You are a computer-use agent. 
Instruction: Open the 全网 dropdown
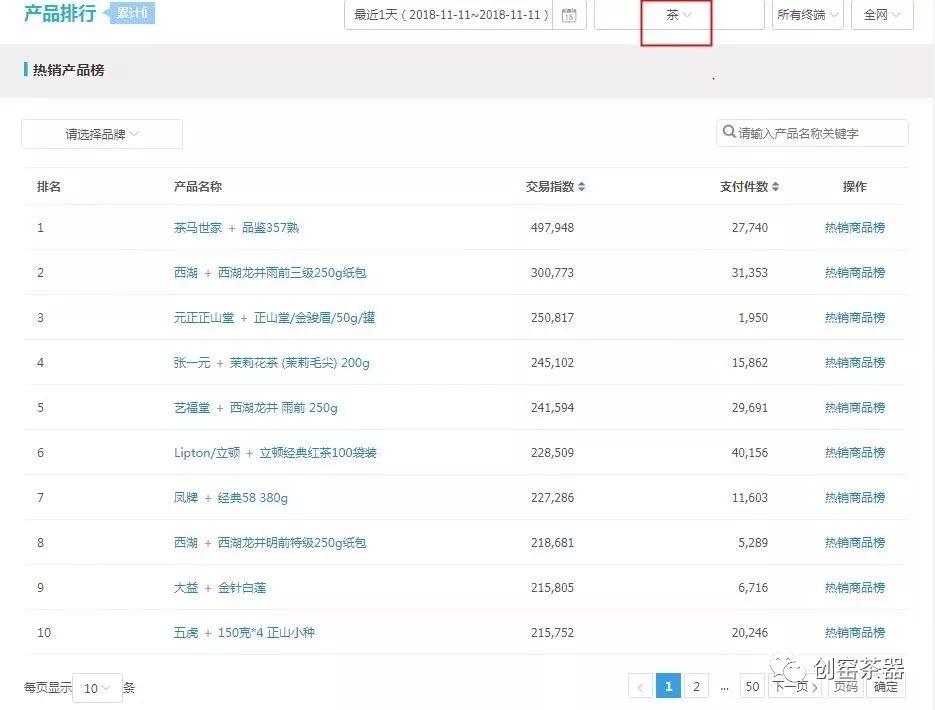tap(882, 15)
